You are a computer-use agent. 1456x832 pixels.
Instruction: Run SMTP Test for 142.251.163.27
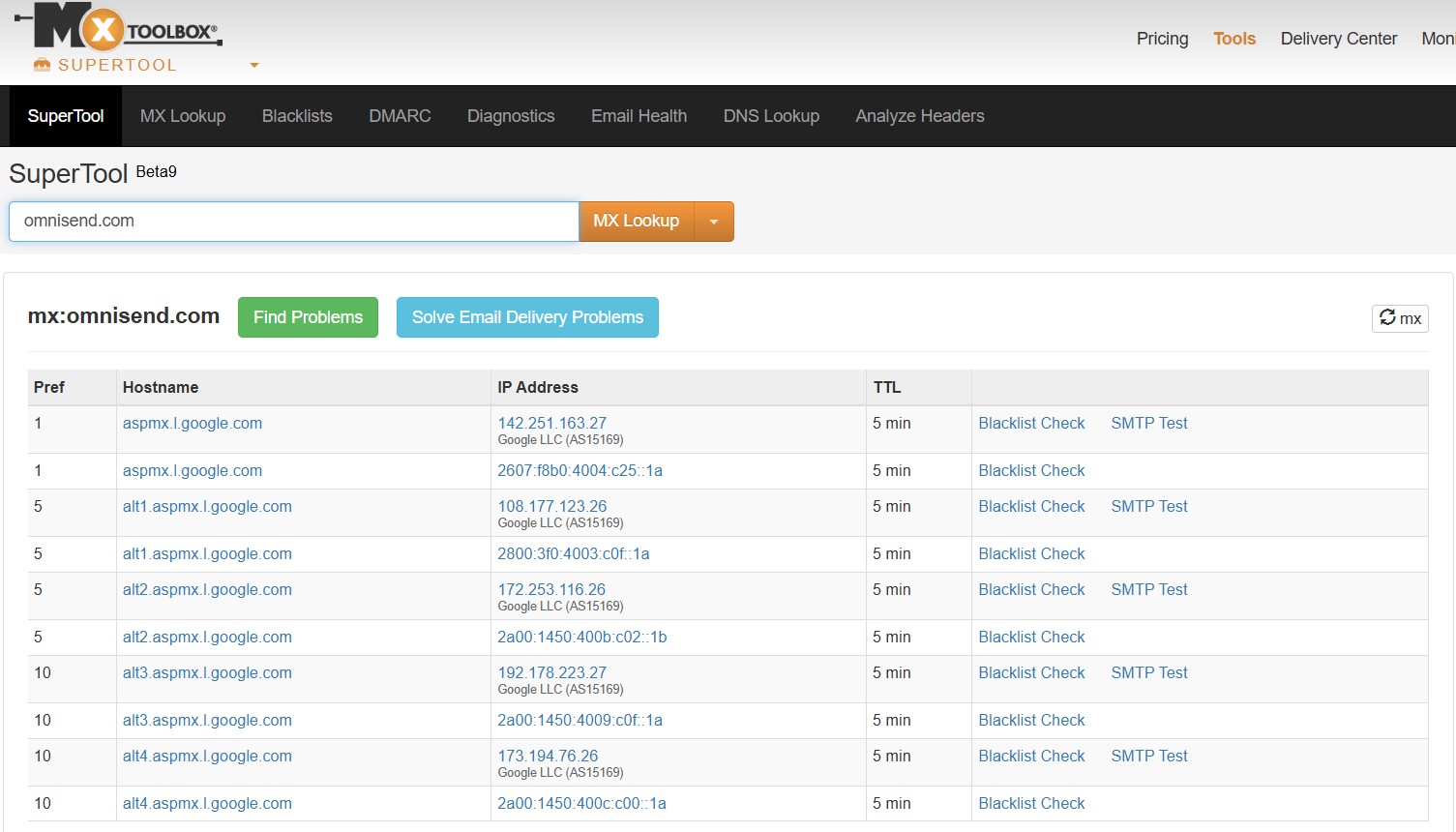point(1149,423)
